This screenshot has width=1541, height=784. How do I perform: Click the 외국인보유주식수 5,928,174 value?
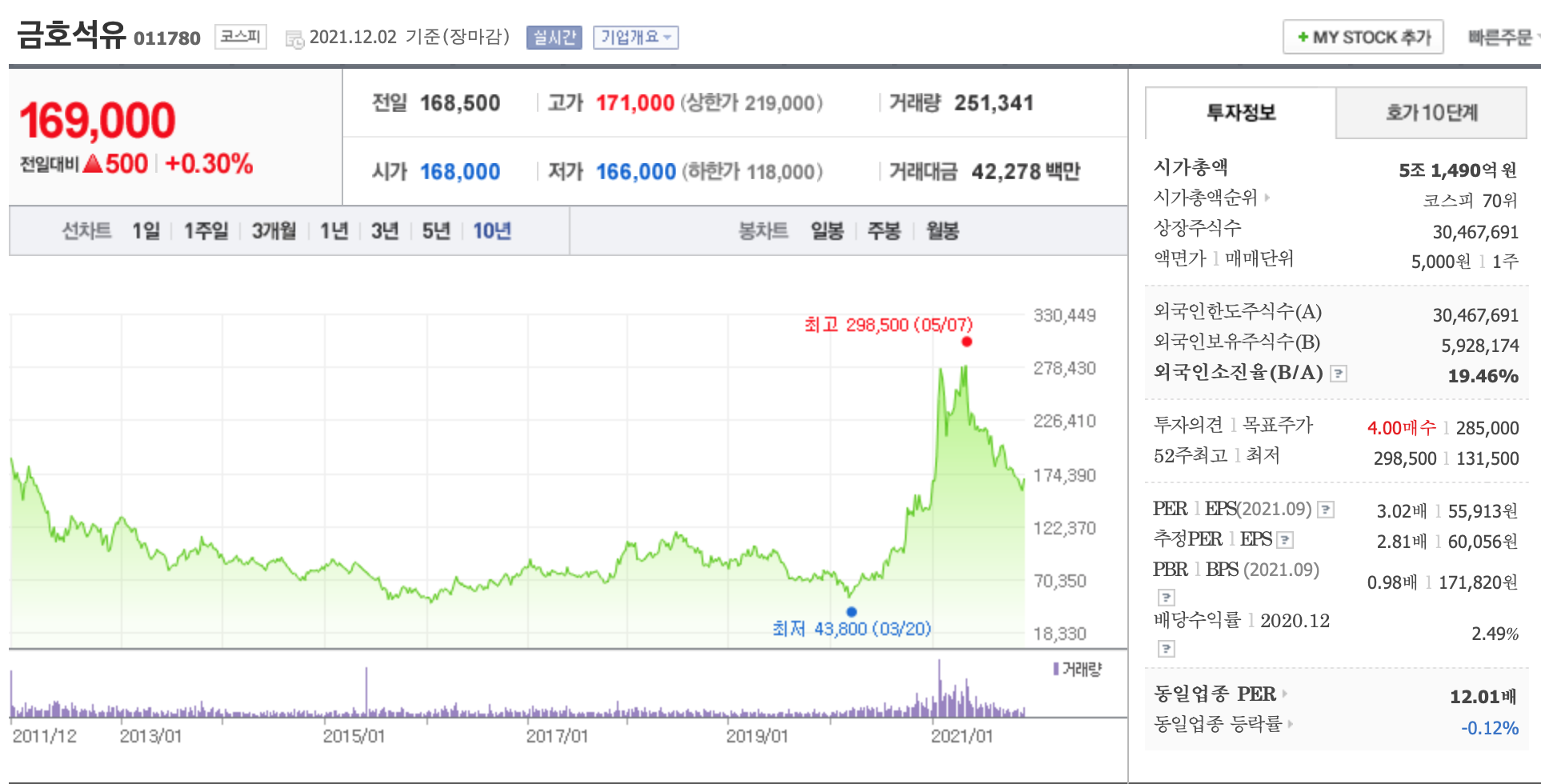[1480, 346]
